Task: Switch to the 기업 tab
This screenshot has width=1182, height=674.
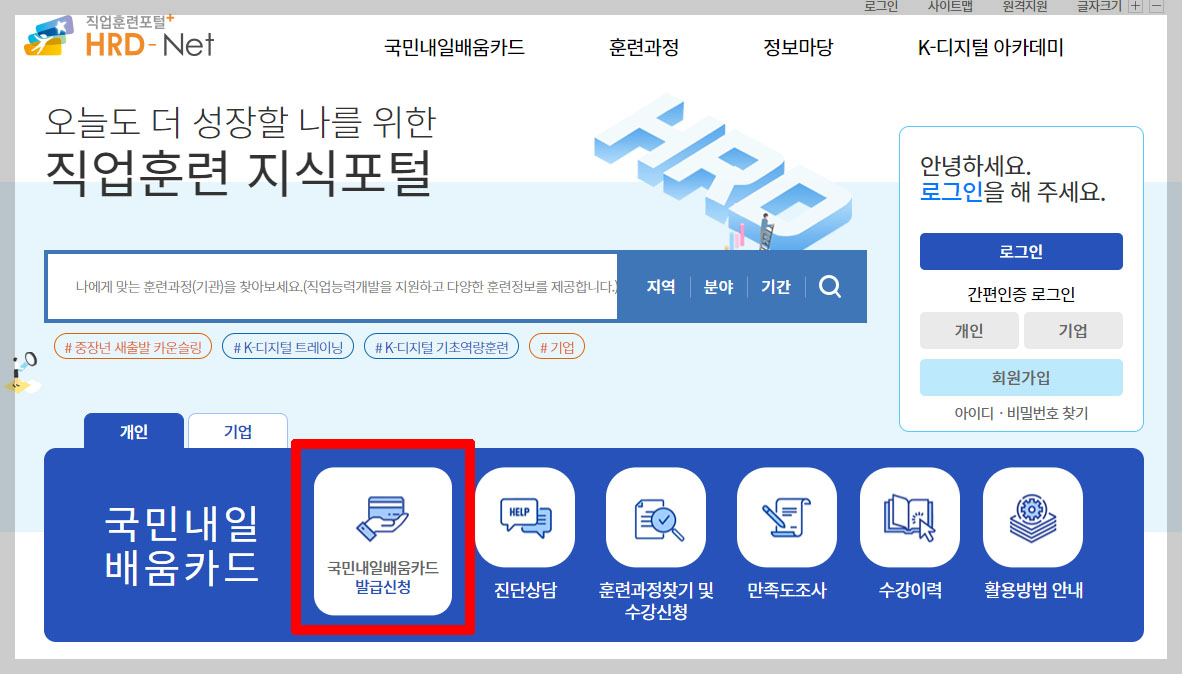Action: [x=237, y=431]
